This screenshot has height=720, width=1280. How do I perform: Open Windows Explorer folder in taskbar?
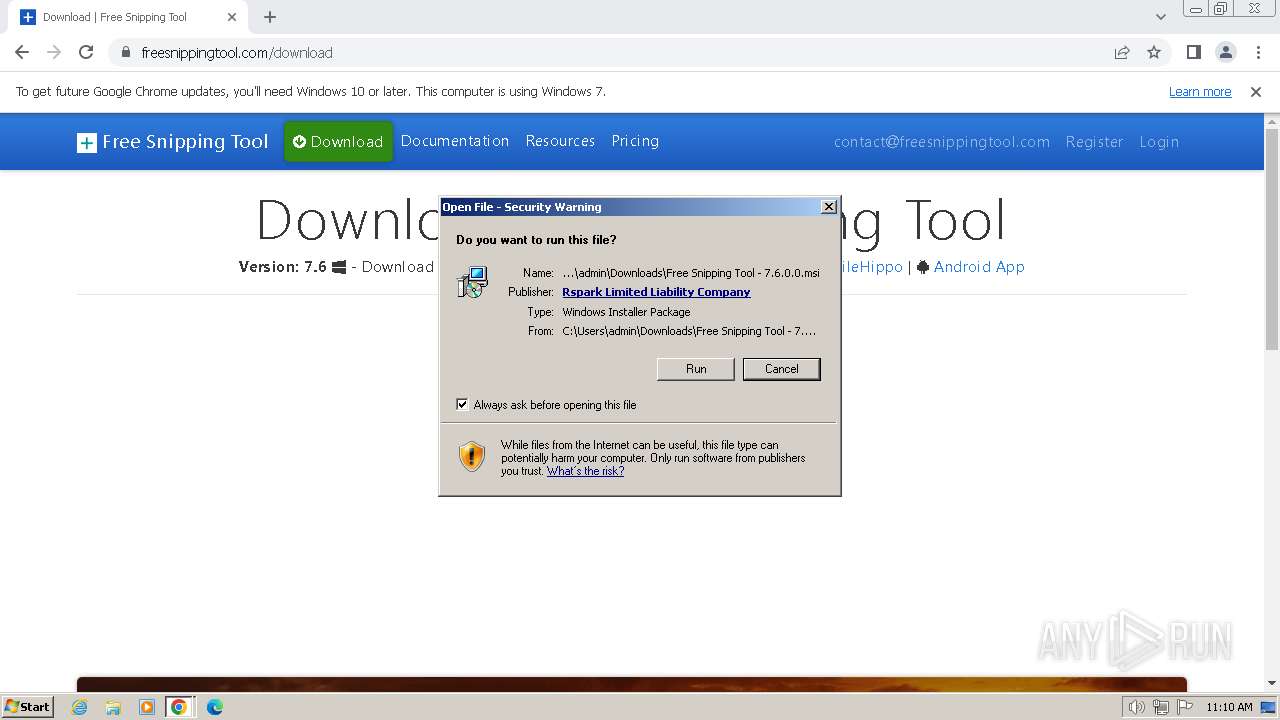[x=113, y=707]
